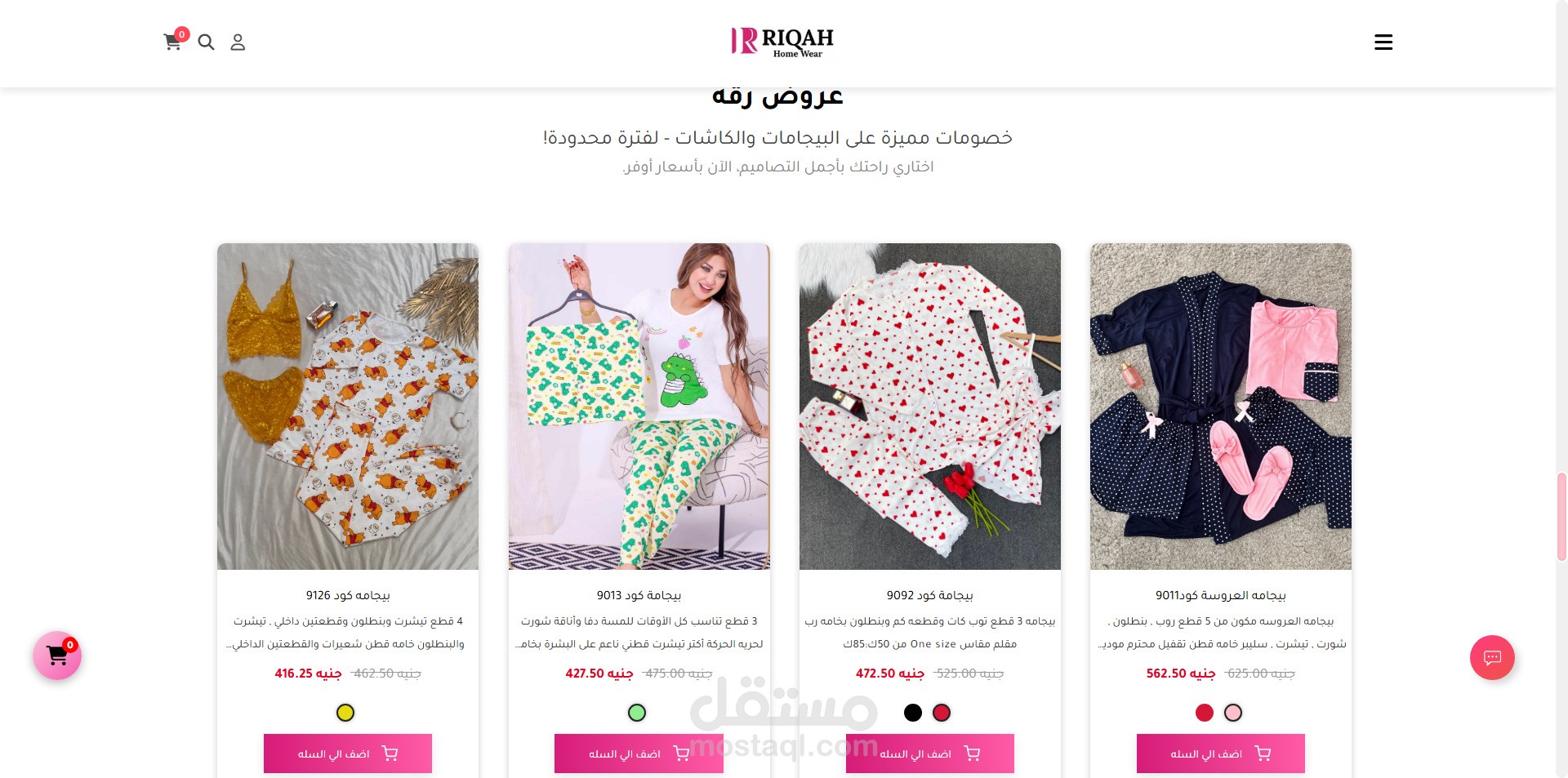The width and height of the screenshot is (1568, 778).
Task: View the red hearts pajama image
Action: coord(930,407)
